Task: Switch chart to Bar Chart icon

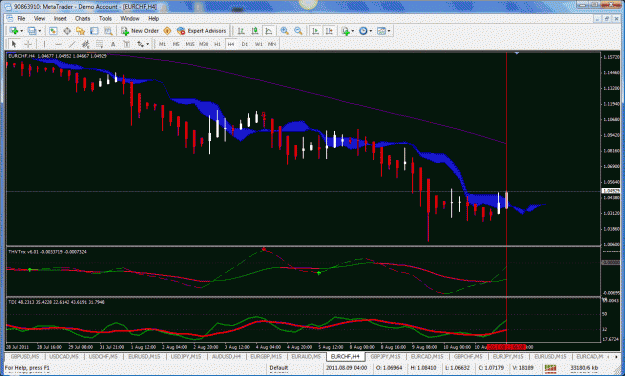Action: point(241,31)
